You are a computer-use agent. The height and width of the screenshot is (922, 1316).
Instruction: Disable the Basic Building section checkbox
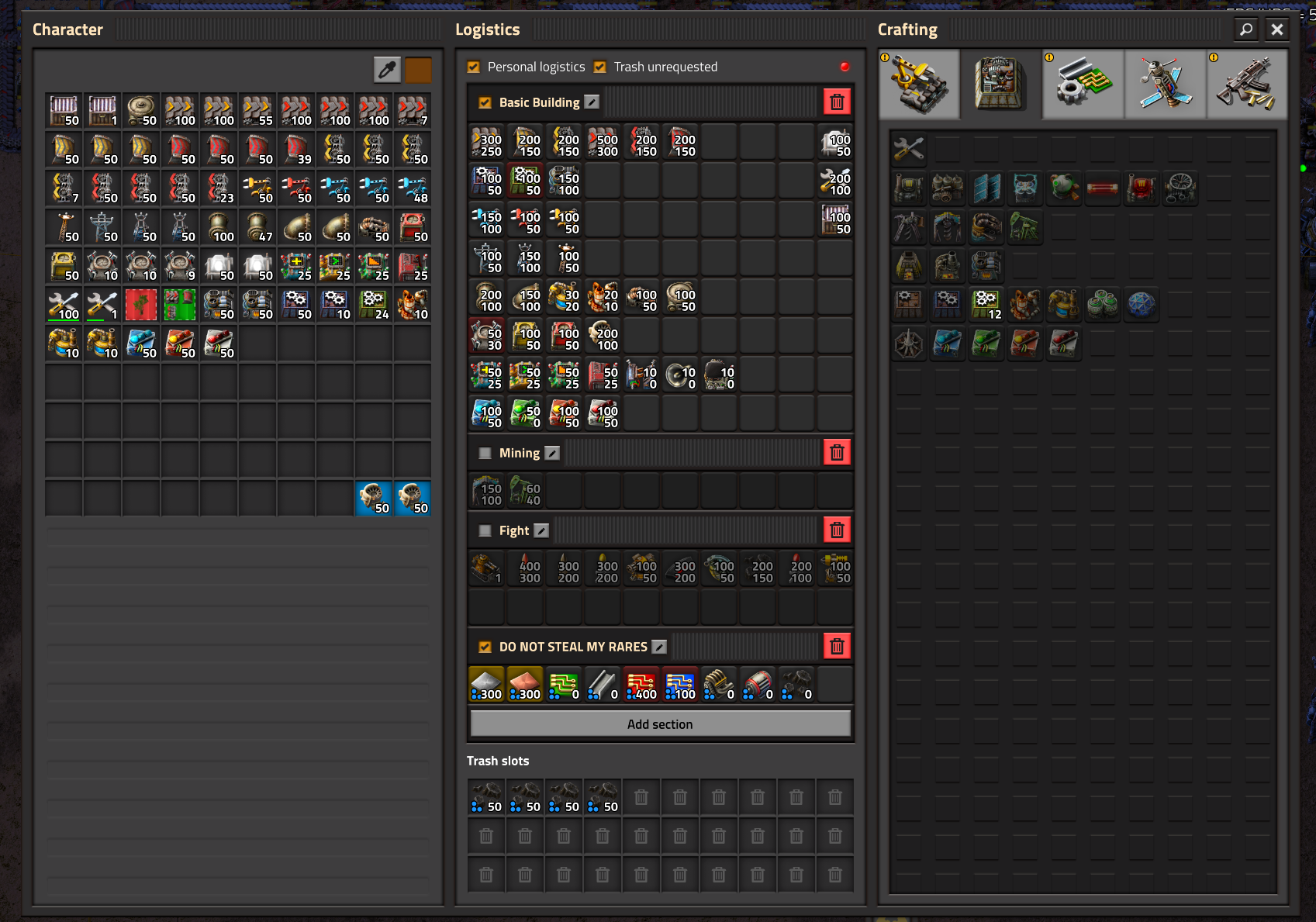click(x=485, y=102)
